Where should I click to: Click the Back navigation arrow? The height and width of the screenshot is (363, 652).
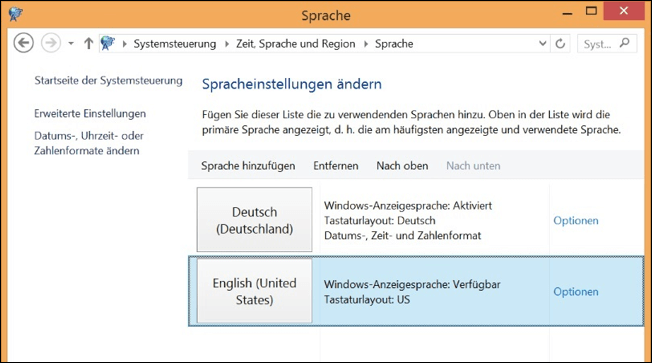click(x=24, y=43)
